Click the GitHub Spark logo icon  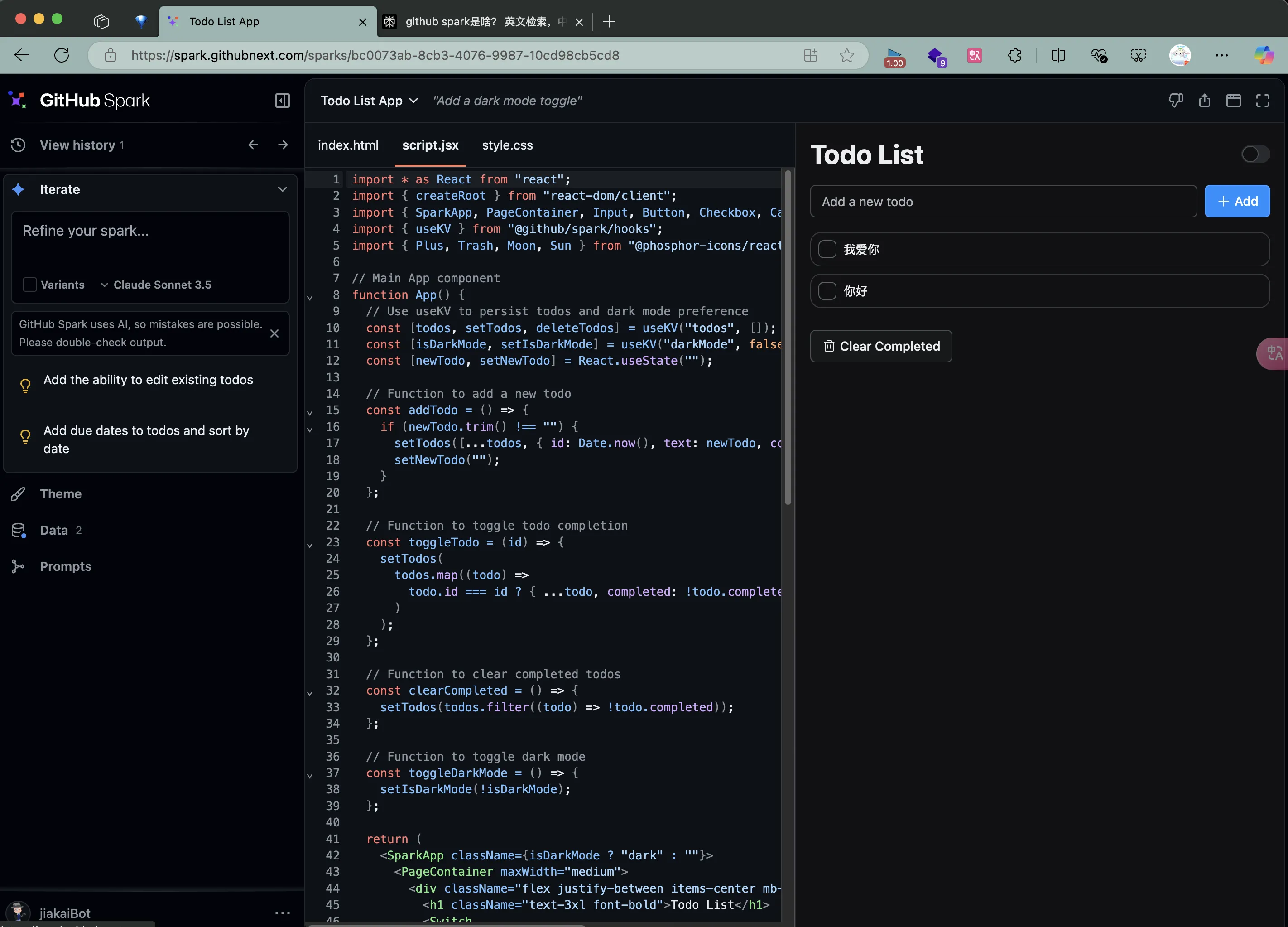[18, 100]
